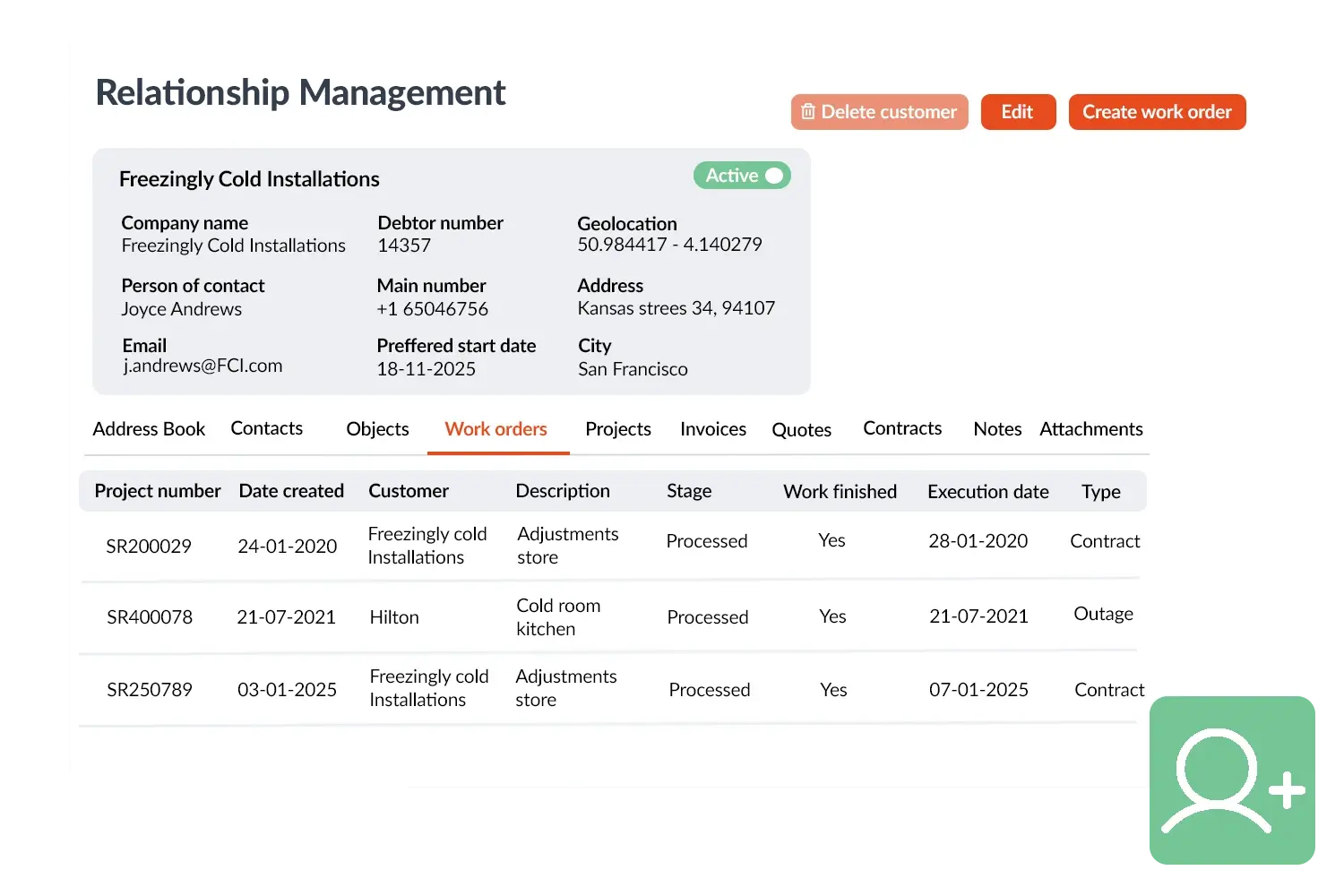1344x896 pixels.
Task: Open the Objects tab
Action: point(377,429)
